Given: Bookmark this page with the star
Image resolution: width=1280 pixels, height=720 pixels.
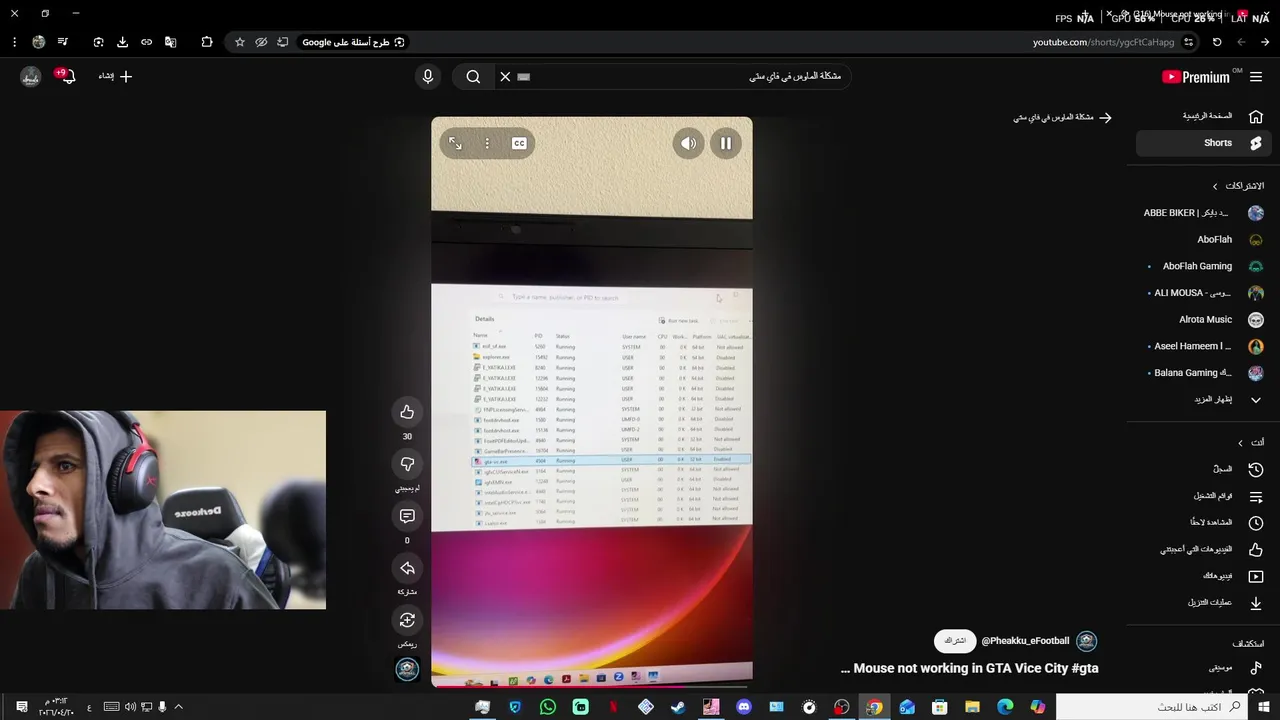Looking at the screenshot, I should pos(240,42).
